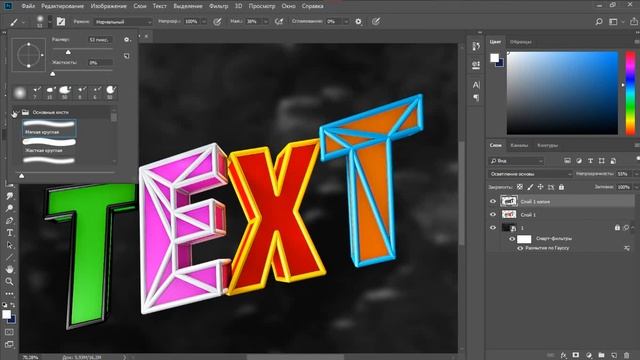The height and width of the screenshot is (360, 640).
Task: Open the layer filter kind dropdown 'Вид'
Action: click(516, 161)
